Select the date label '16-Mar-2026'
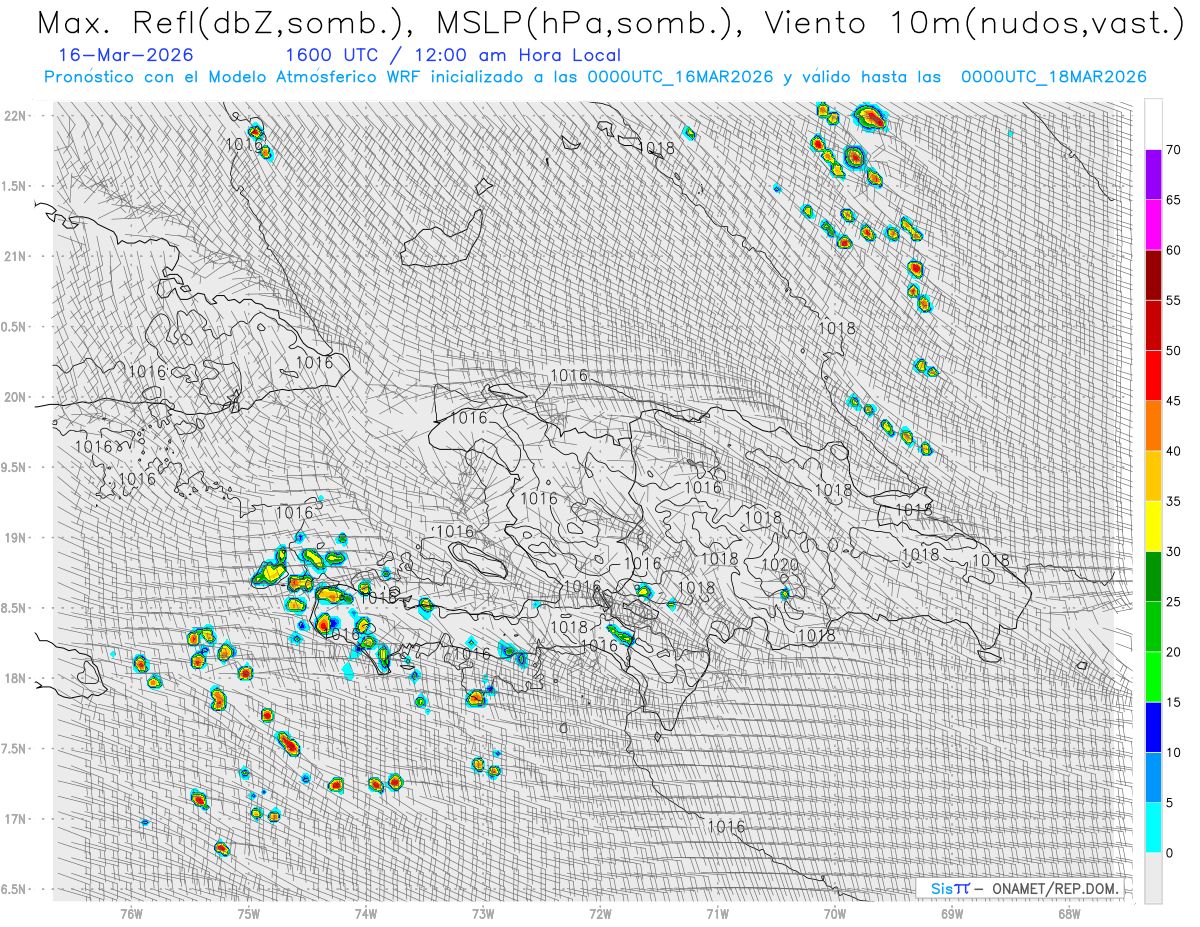This screenshot has width=1200, height=927. tap(126, 56)
